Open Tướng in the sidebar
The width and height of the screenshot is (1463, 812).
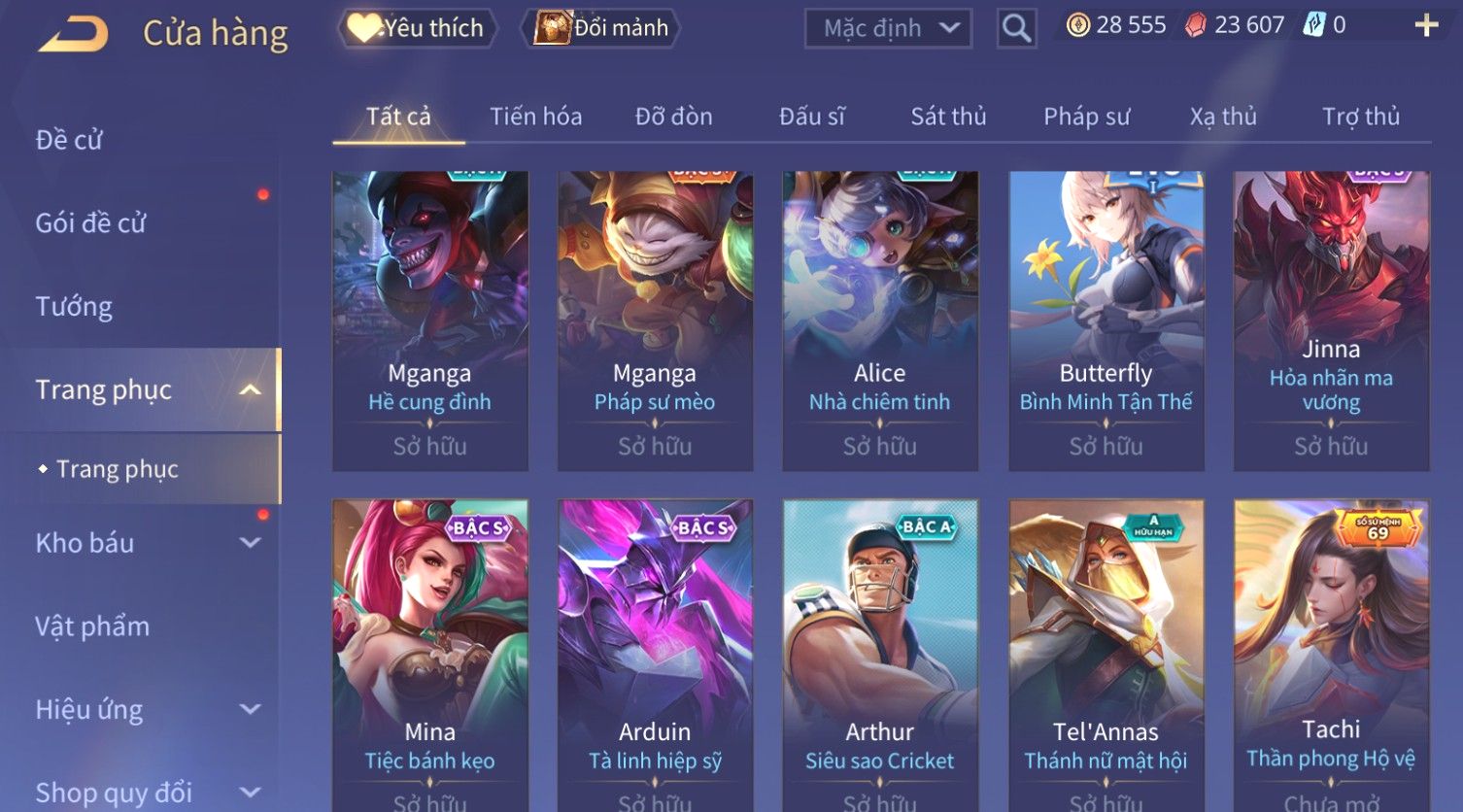74,307
